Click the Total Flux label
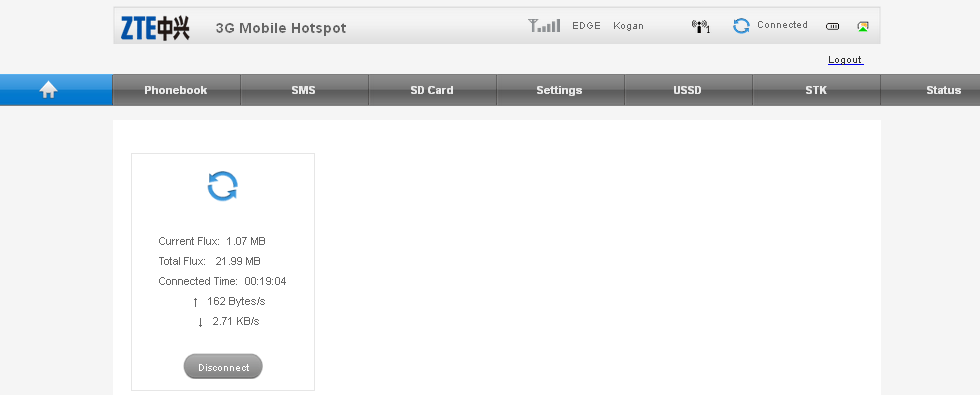 (x=182, y=261)
